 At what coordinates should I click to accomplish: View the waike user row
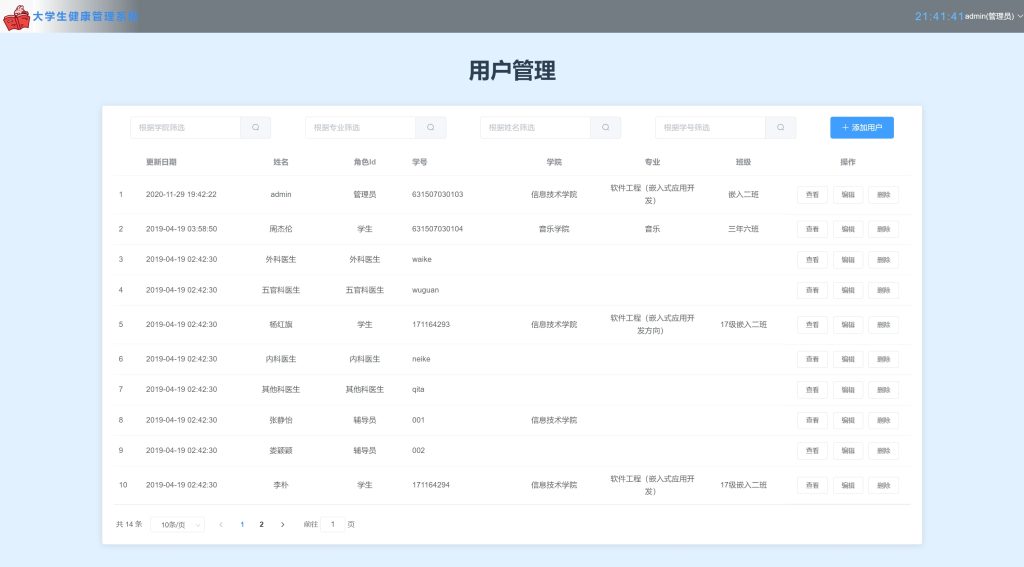tap(812, 260)
